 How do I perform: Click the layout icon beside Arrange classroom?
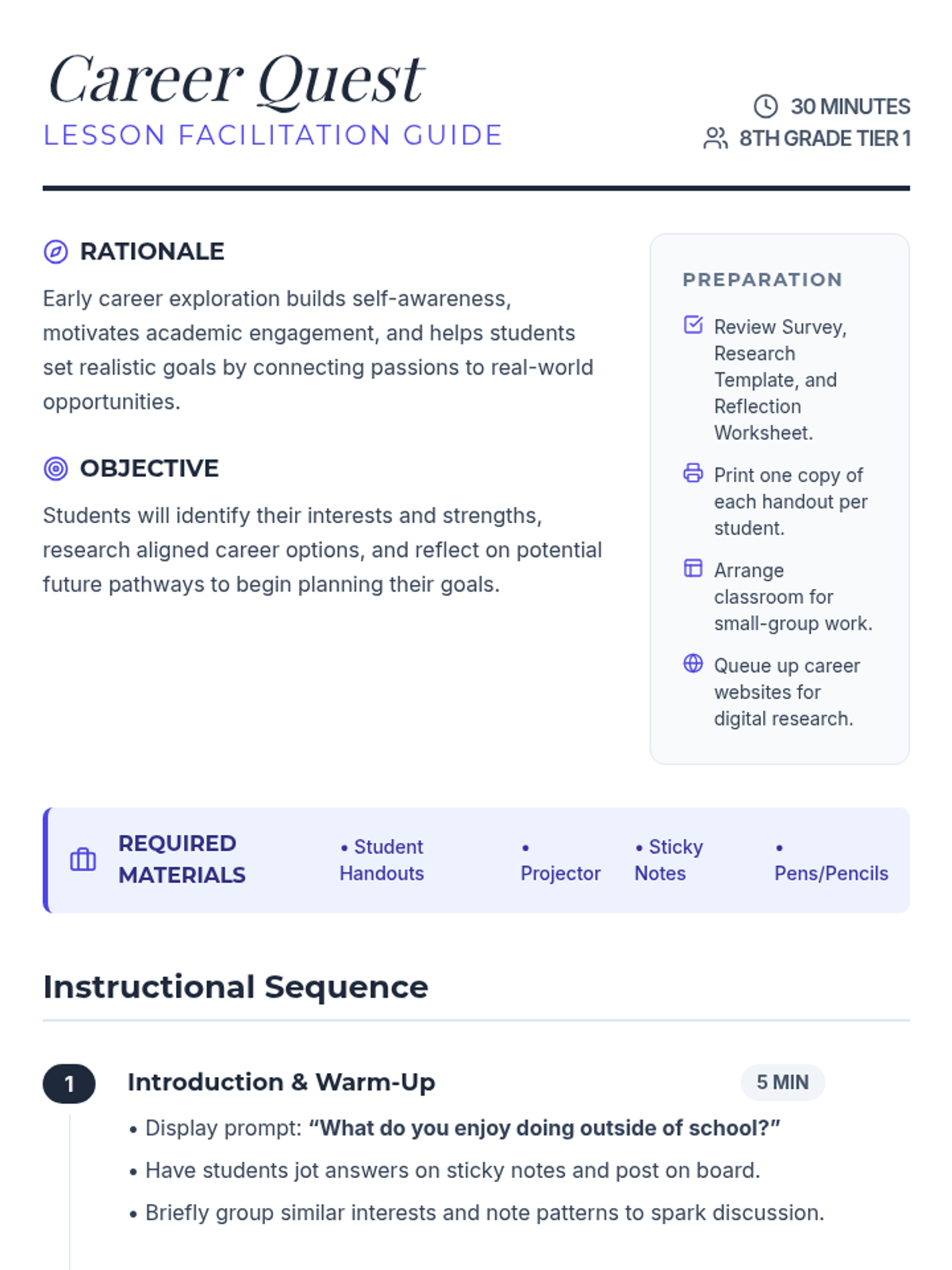[x=693, y=568]
